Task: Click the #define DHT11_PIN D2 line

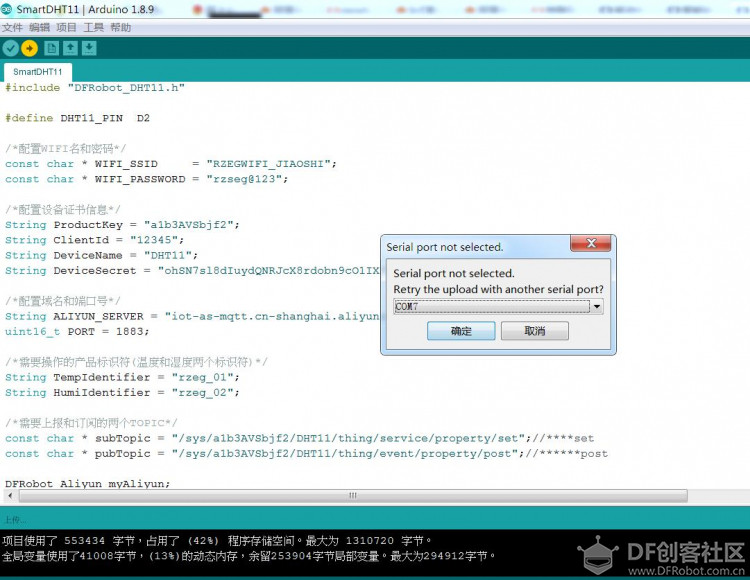Action: 77,118
